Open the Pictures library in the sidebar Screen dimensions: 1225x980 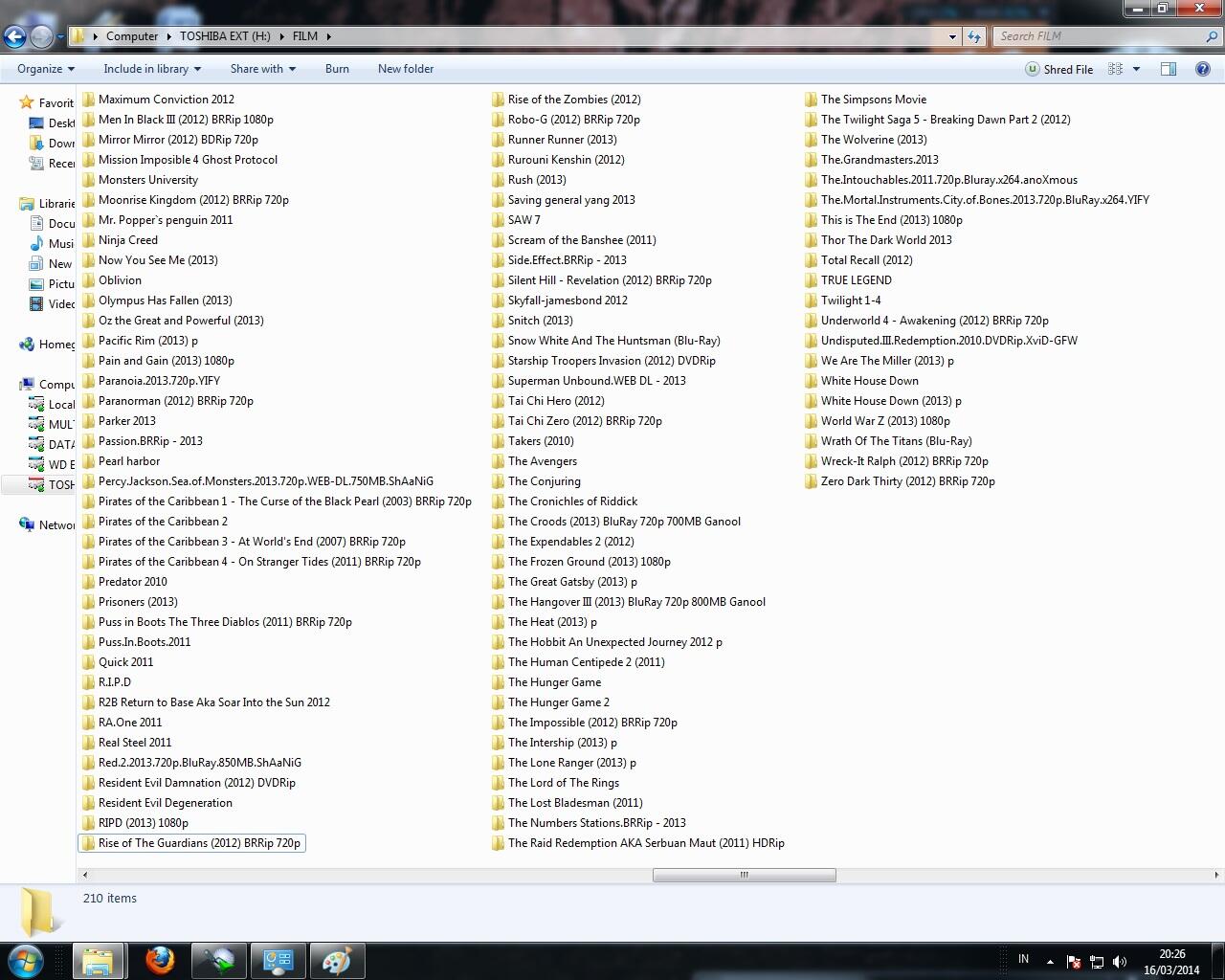[52, 283]
